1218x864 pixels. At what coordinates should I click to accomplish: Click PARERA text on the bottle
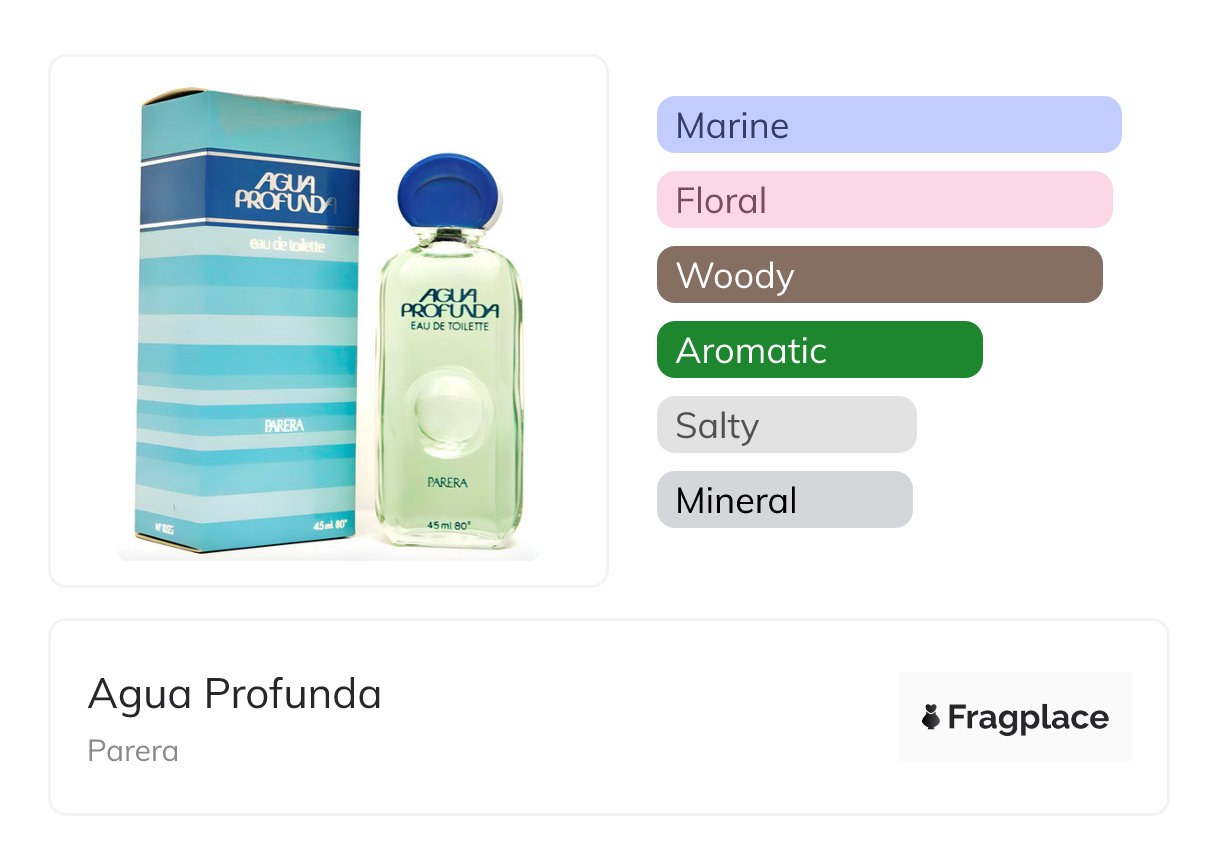coord(447,482)
